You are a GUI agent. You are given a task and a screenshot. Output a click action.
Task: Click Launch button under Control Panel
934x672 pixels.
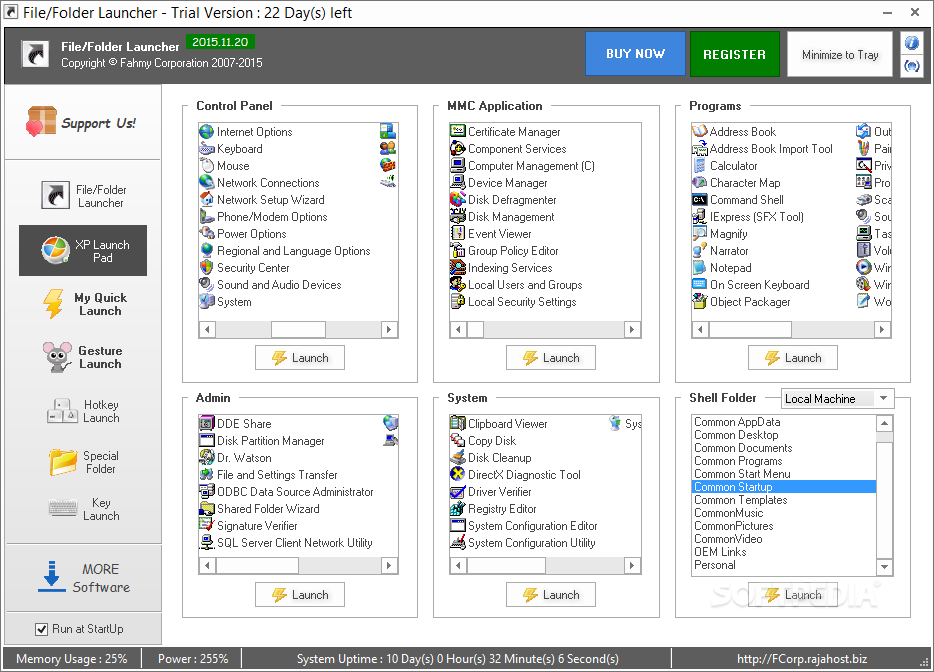(x=300, y=357)
